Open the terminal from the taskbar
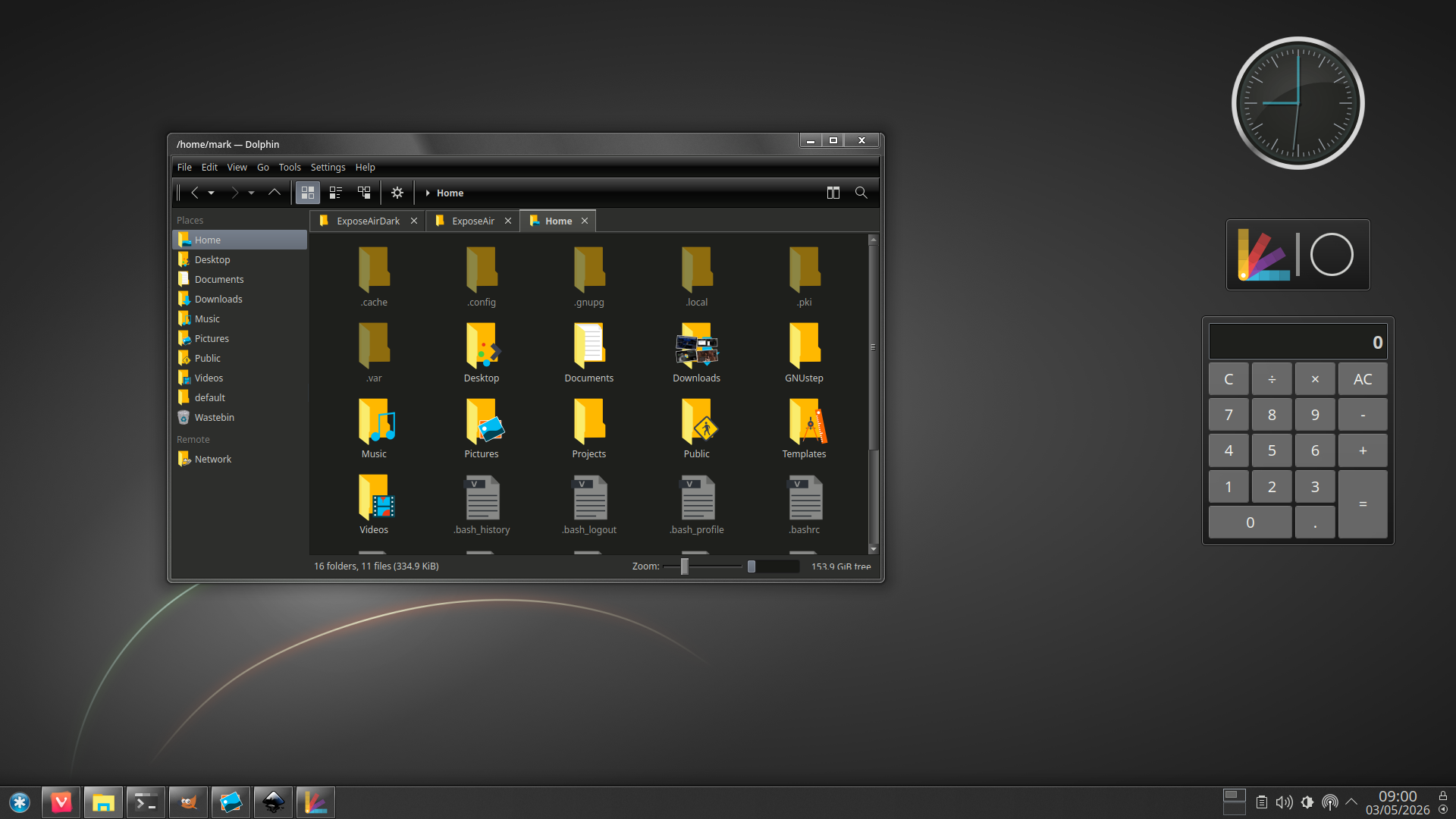1456x819 pixels. (146, 802)
